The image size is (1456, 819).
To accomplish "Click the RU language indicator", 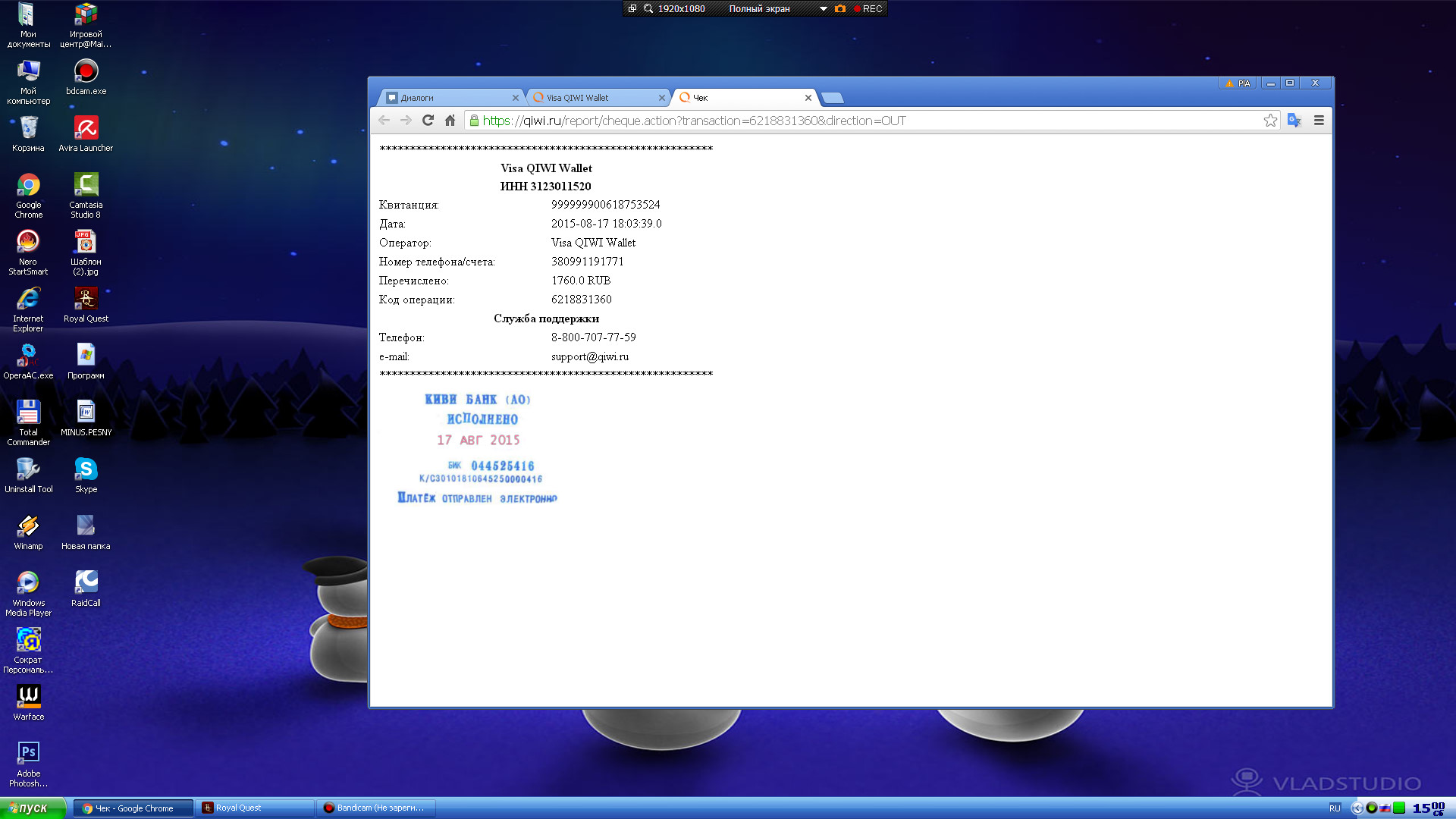I will pyautogui.click(x=1335, y=808).
